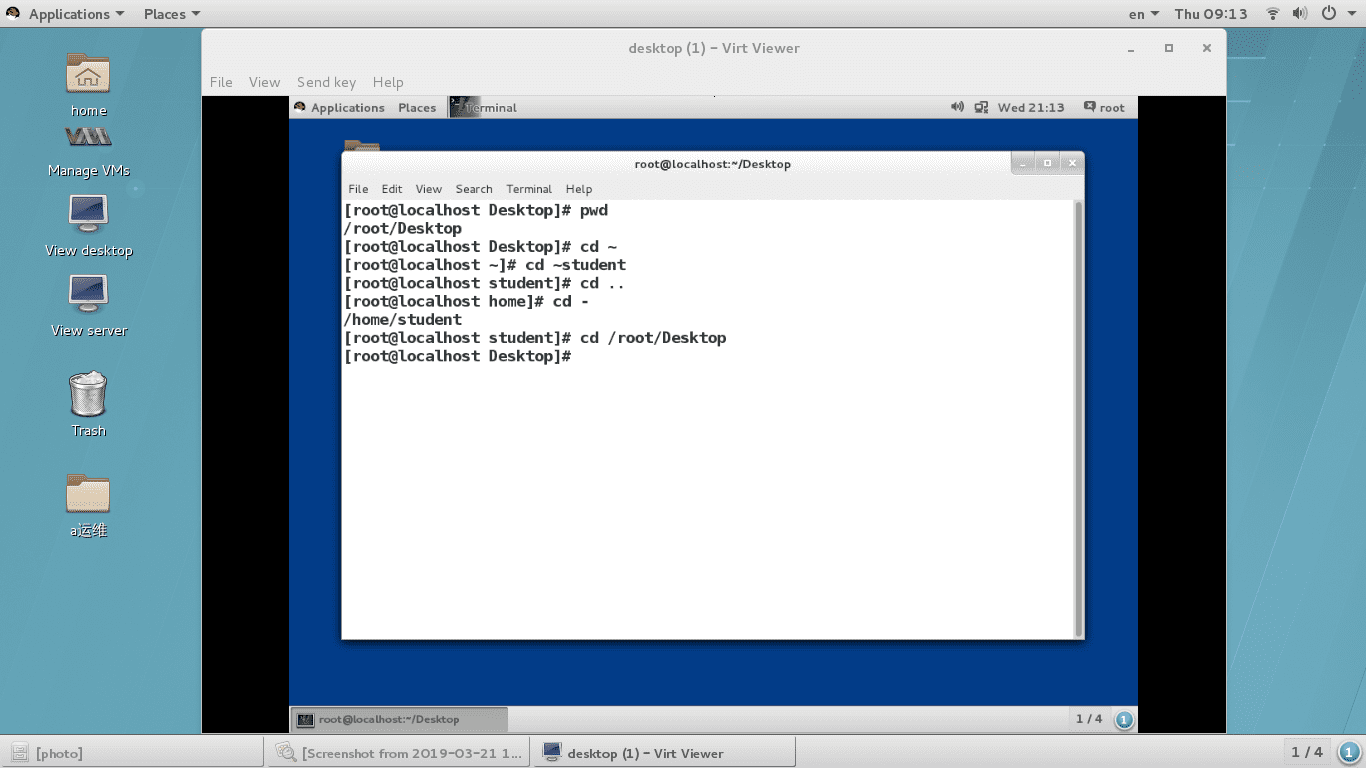Click the guest workspace switcher 1 / 4
The width and height of the screenshot is (1366, 768).
pyautogui.click(x=1089, y=719)
